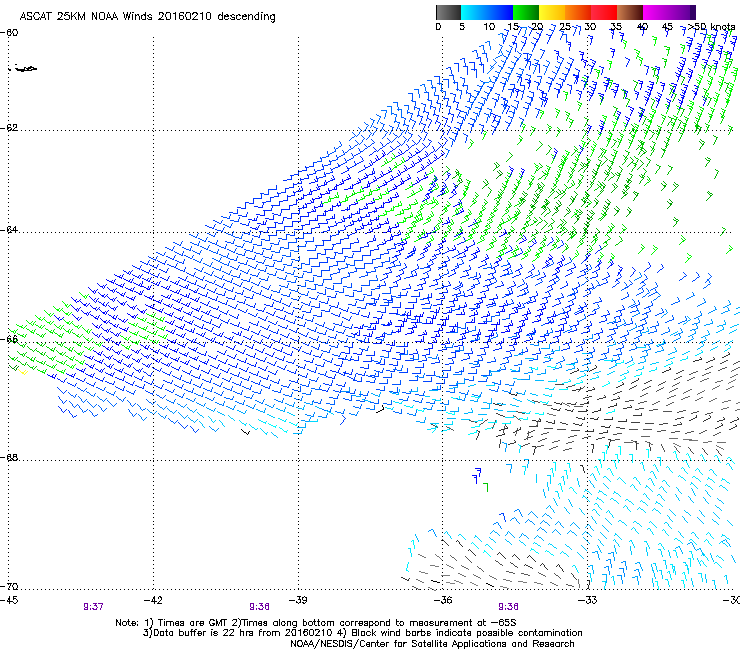The height and width of the screenshot is (650, 740).
Task: Click the NOAA/NESDIS credit line
Action: (x=432, y=644)
